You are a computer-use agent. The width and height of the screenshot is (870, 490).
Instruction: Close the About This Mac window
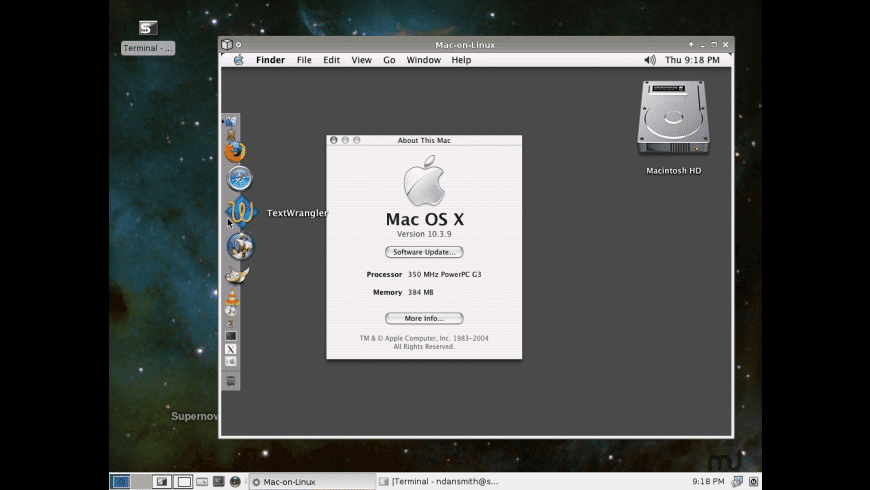[333, 140]
